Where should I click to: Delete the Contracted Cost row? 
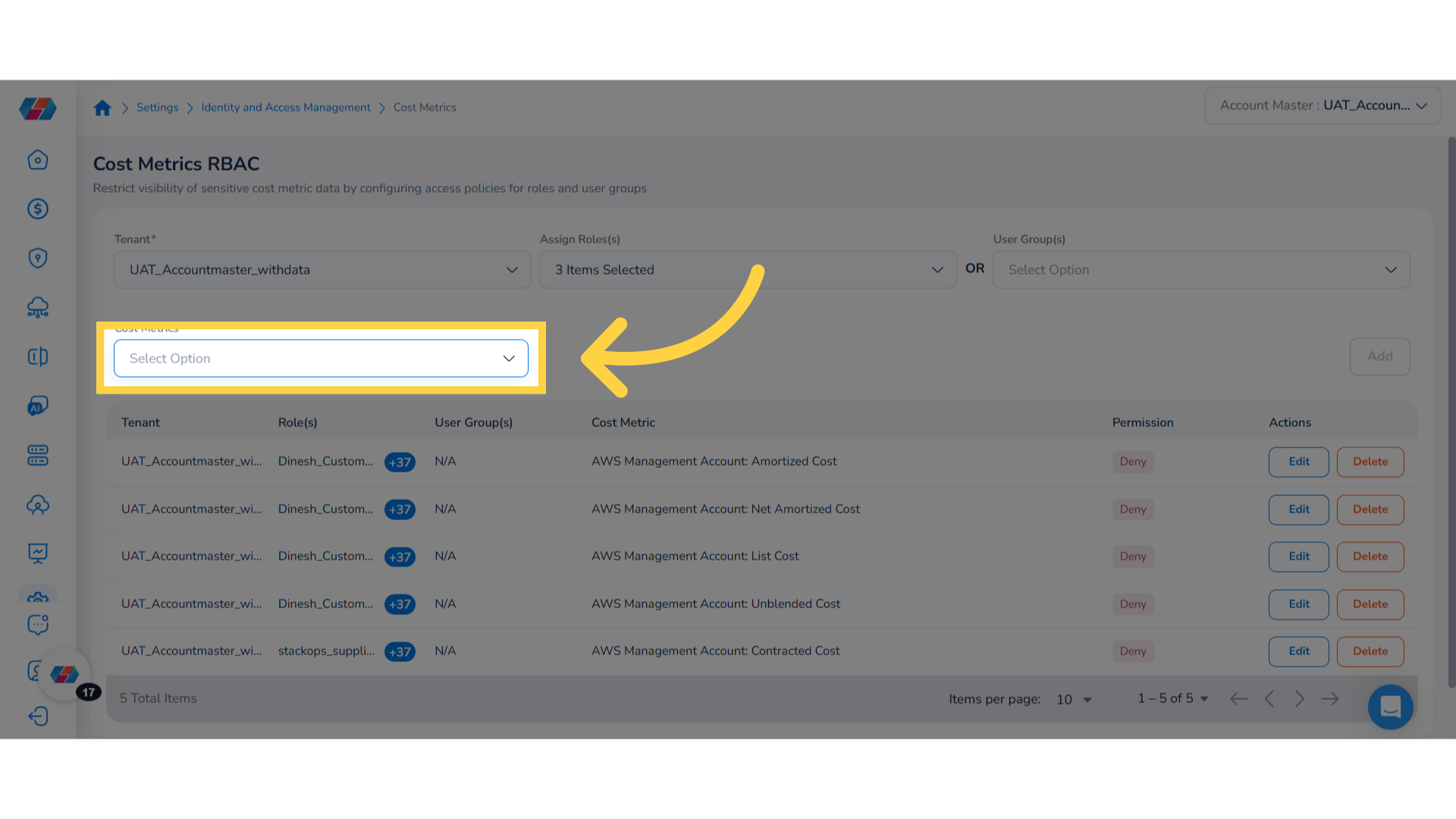[x=1370, y=651]
